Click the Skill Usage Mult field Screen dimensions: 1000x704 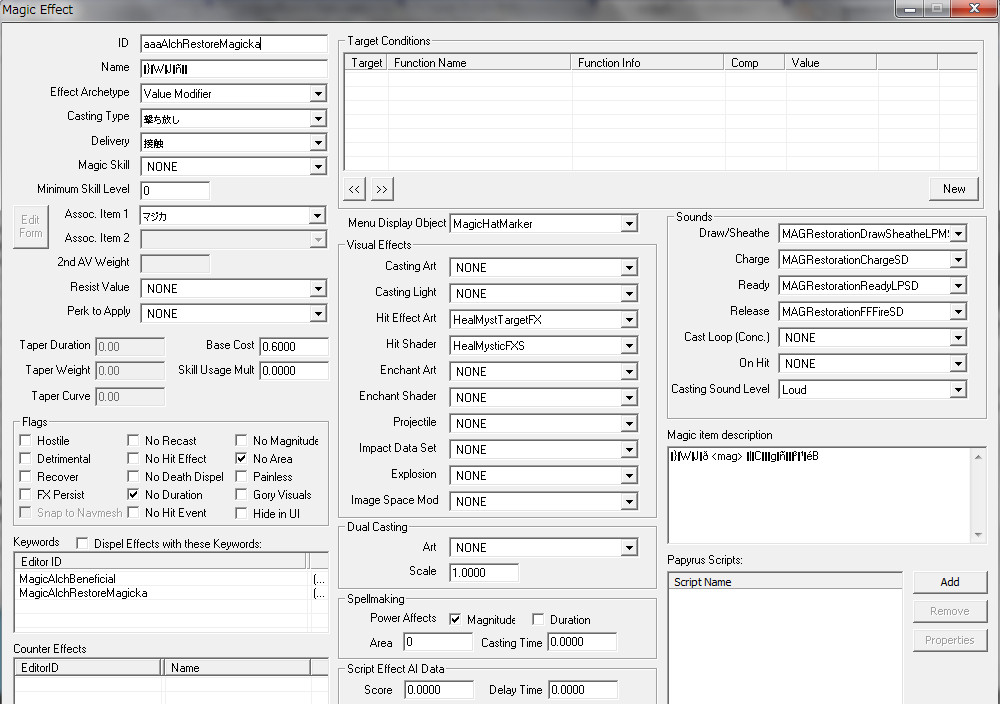[x=294, y=370]
